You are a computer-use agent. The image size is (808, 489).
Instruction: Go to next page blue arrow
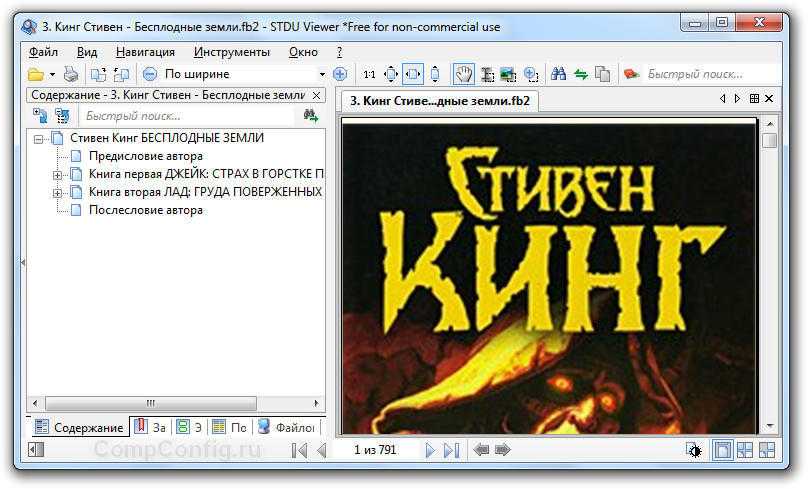point(430,450)
